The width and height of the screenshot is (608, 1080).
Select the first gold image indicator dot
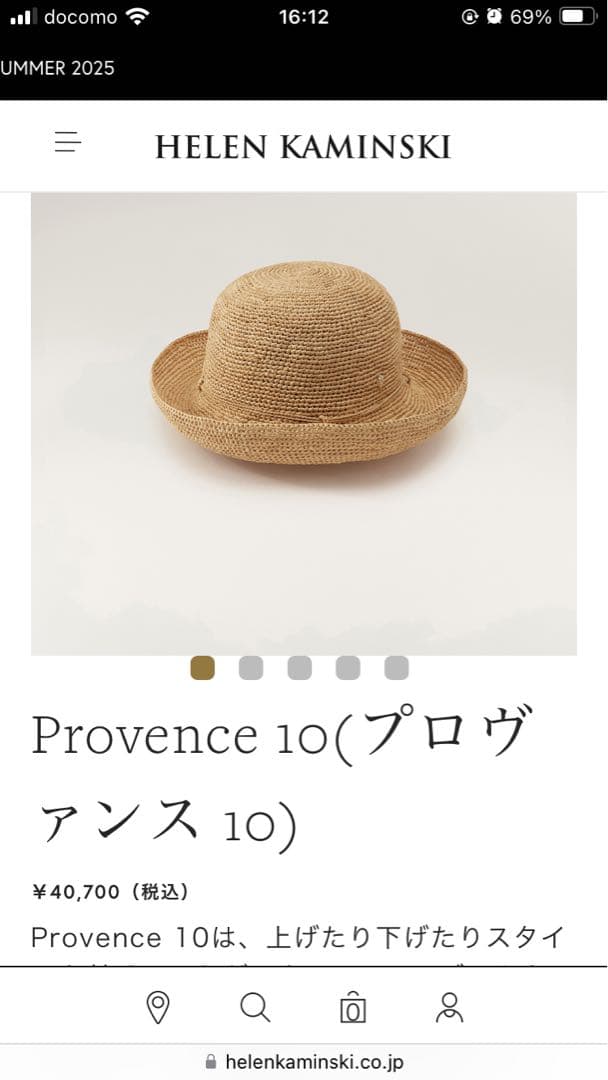[202, 668]
